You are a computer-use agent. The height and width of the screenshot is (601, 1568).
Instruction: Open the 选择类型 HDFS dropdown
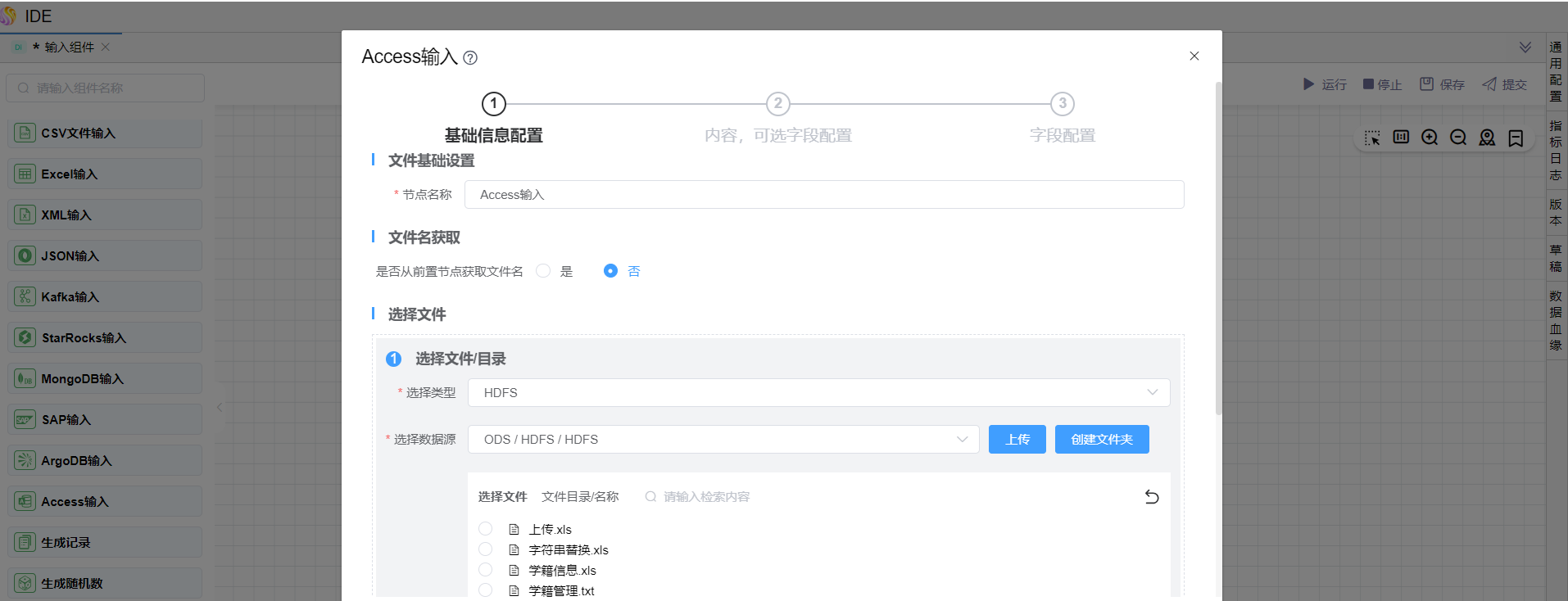(818, 393)
